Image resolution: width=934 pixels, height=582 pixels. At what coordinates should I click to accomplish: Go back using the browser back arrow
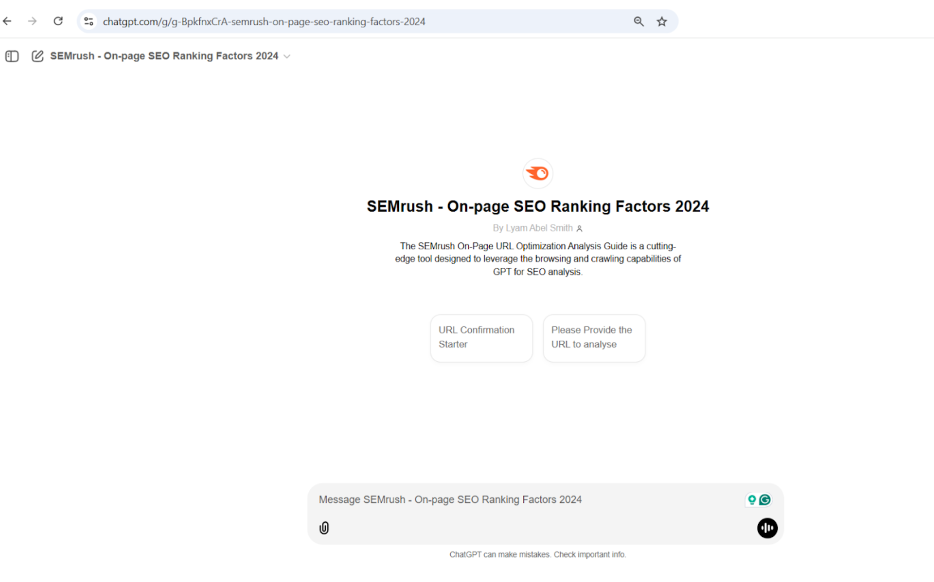[x=7, y=21]
